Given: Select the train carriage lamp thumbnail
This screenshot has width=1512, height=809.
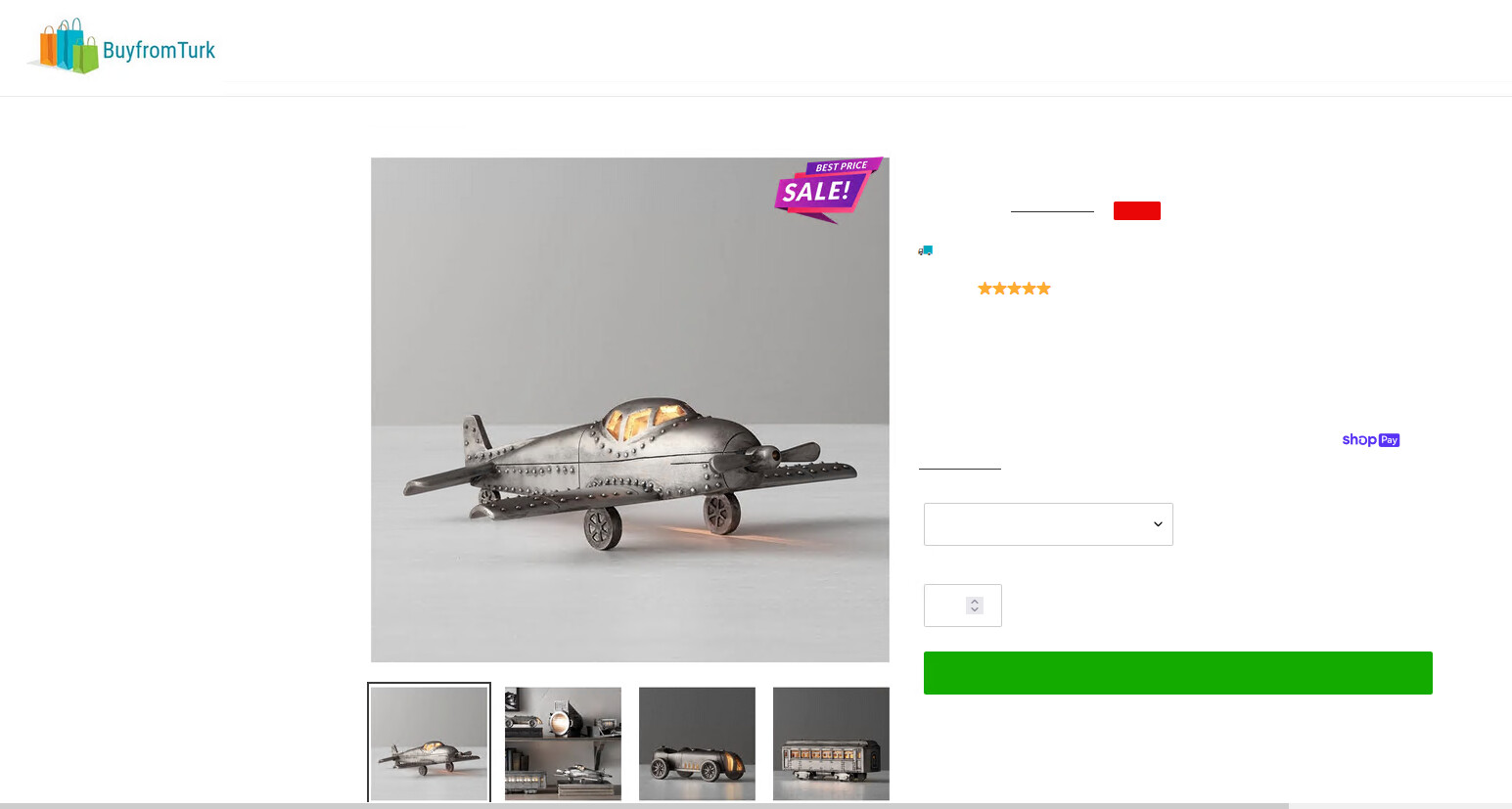Looking at the screenshot, I should [831, 743].
